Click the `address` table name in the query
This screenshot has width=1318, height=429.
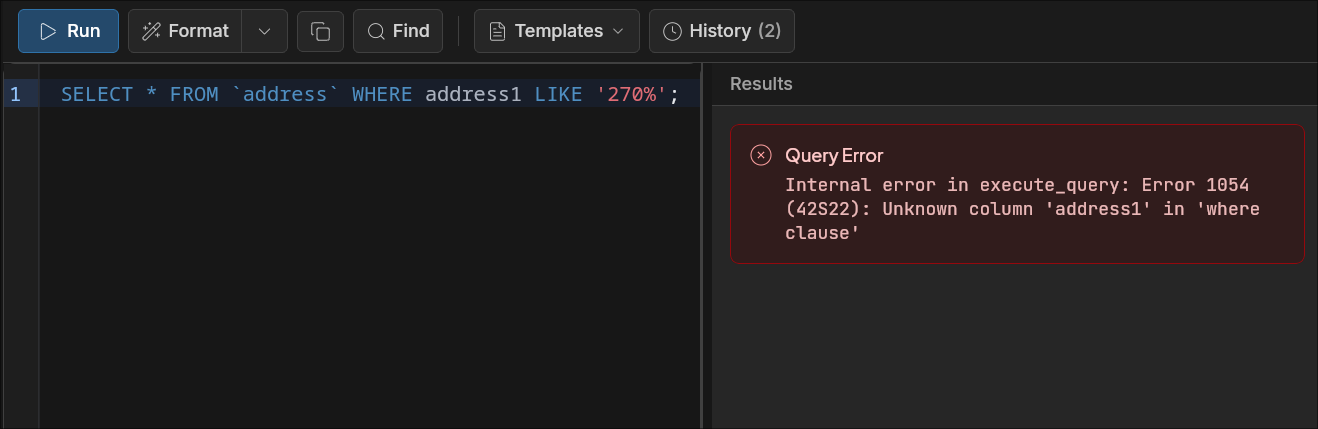286,95
